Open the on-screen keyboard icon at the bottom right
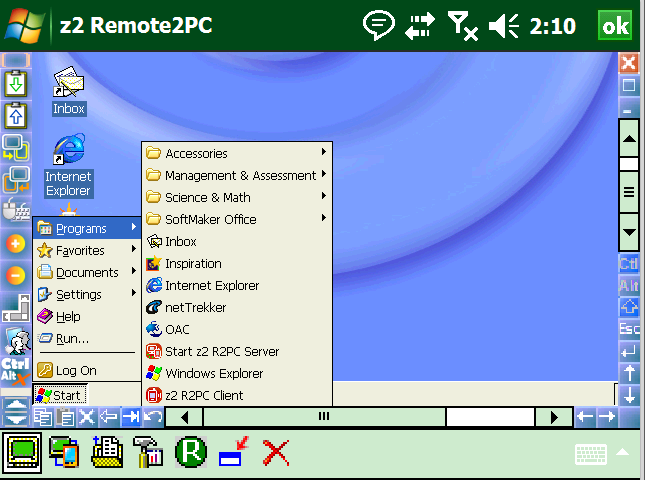 591,454
